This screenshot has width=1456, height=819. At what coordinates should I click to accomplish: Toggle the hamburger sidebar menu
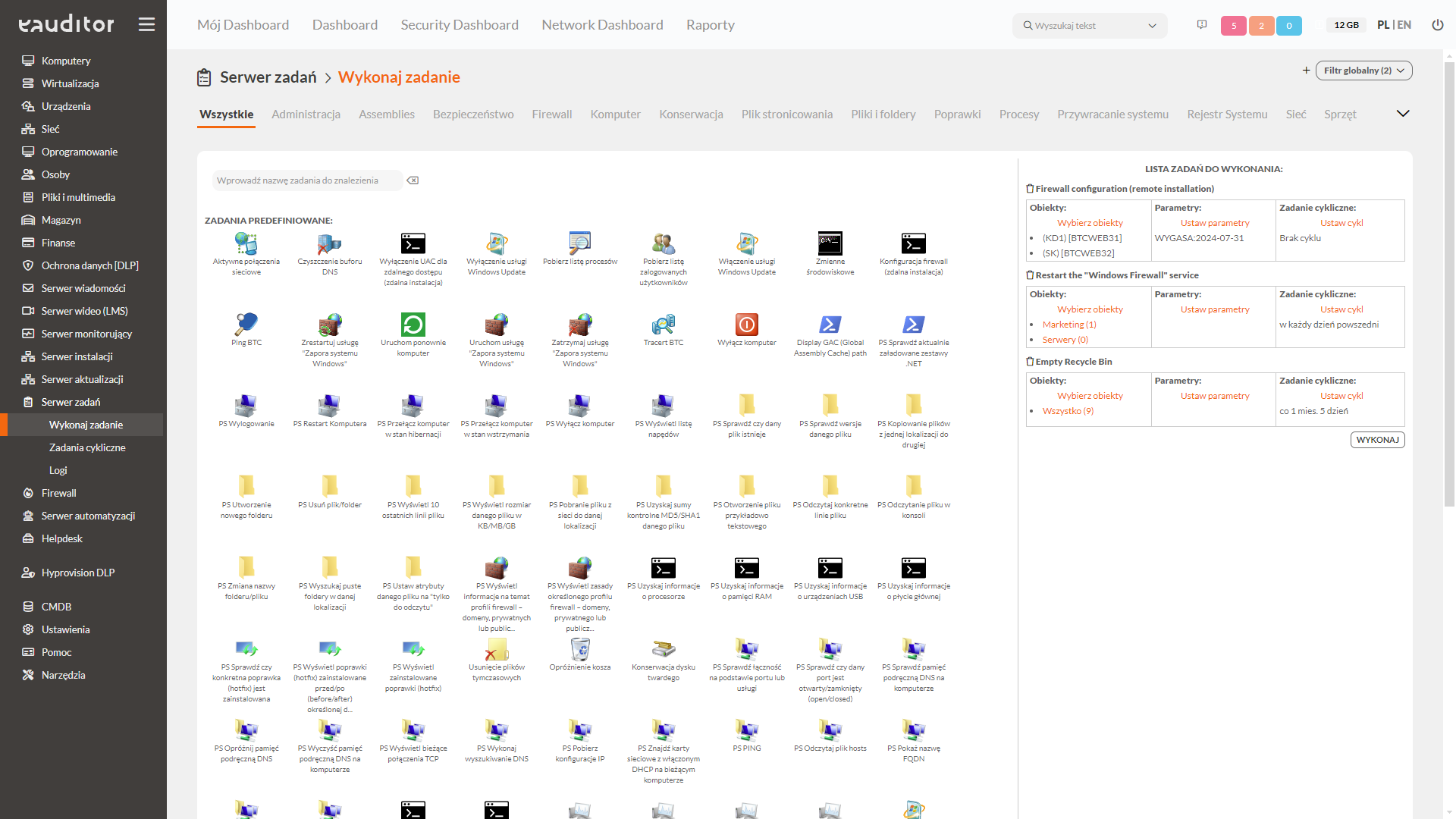[146, 24]
